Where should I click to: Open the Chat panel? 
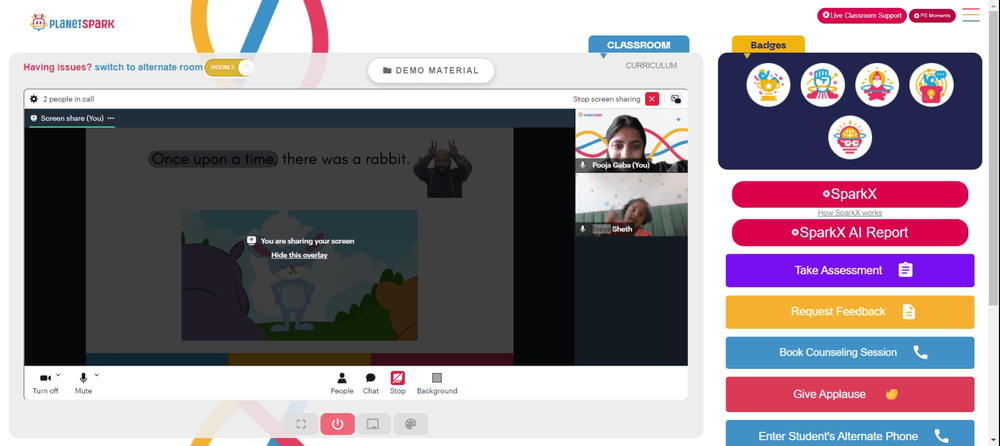(371, 383)
